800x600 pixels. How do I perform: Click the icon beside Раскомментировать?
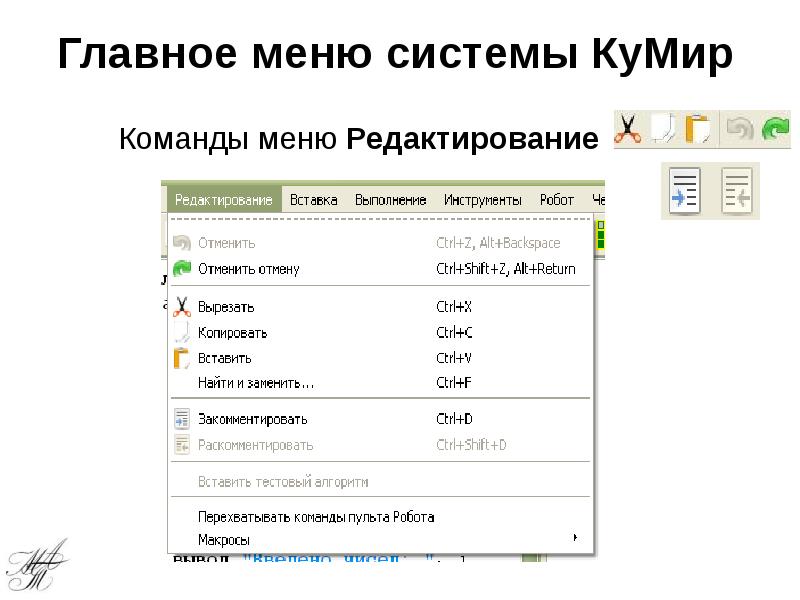click(x=182, y=444)
